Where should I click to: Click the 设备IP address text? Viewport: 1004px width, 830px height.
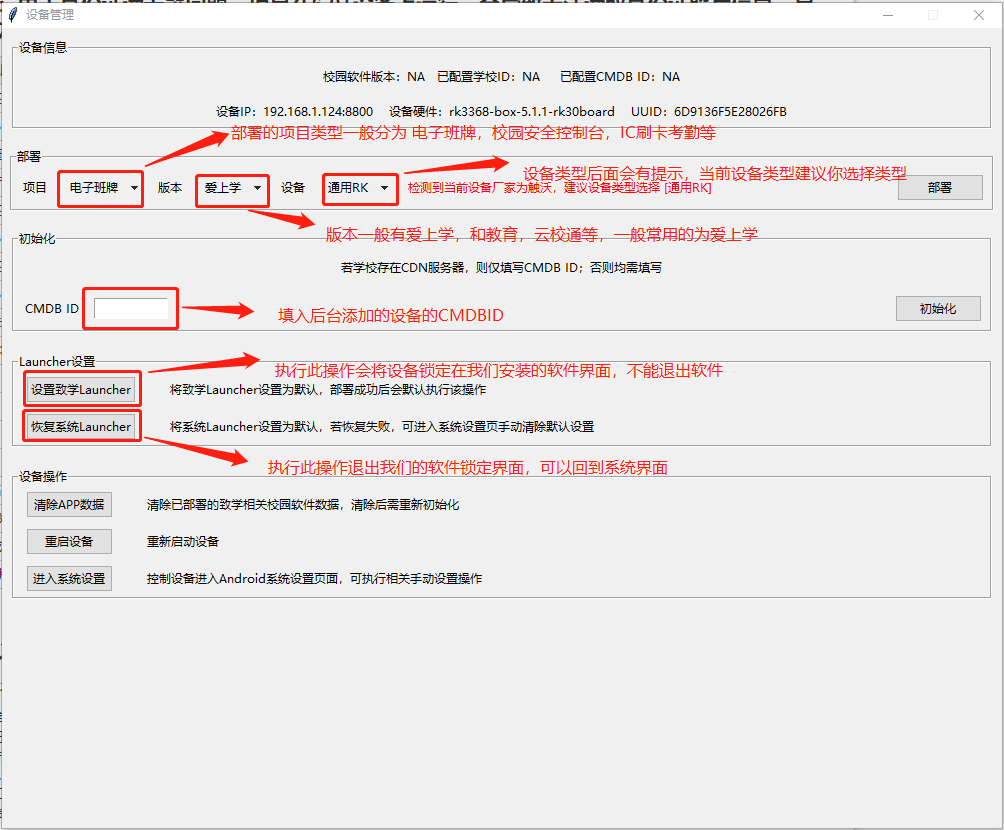click(294, 111)
